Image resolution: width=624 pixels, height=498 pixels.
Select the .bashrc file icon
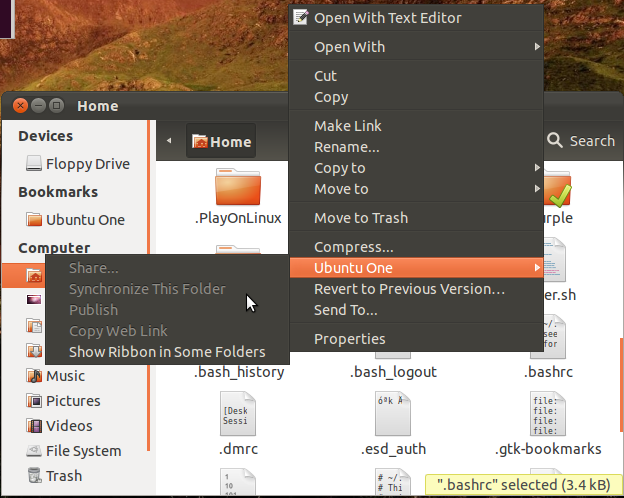click(x=555, y=337)
